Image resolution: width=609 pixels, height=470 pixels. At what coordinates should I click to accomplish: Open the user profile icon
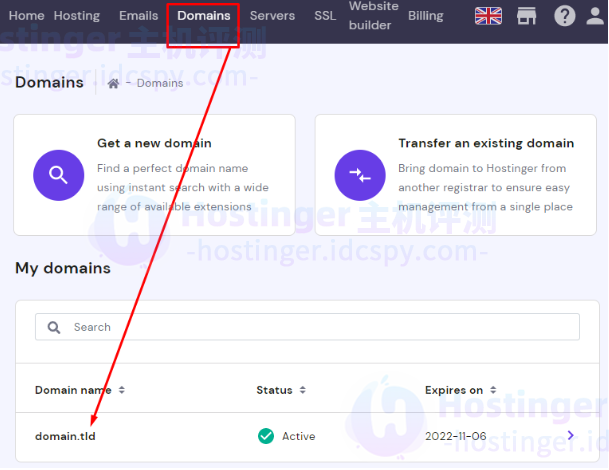(x=599, y=16)
